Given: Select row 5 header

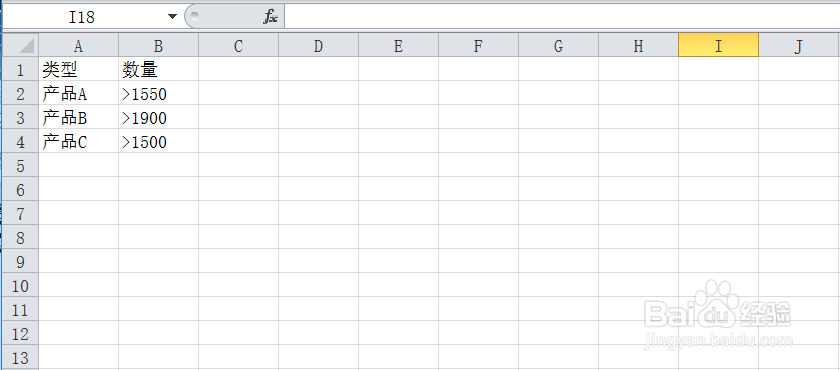Looking at the screenshot, I should point(20,165).
